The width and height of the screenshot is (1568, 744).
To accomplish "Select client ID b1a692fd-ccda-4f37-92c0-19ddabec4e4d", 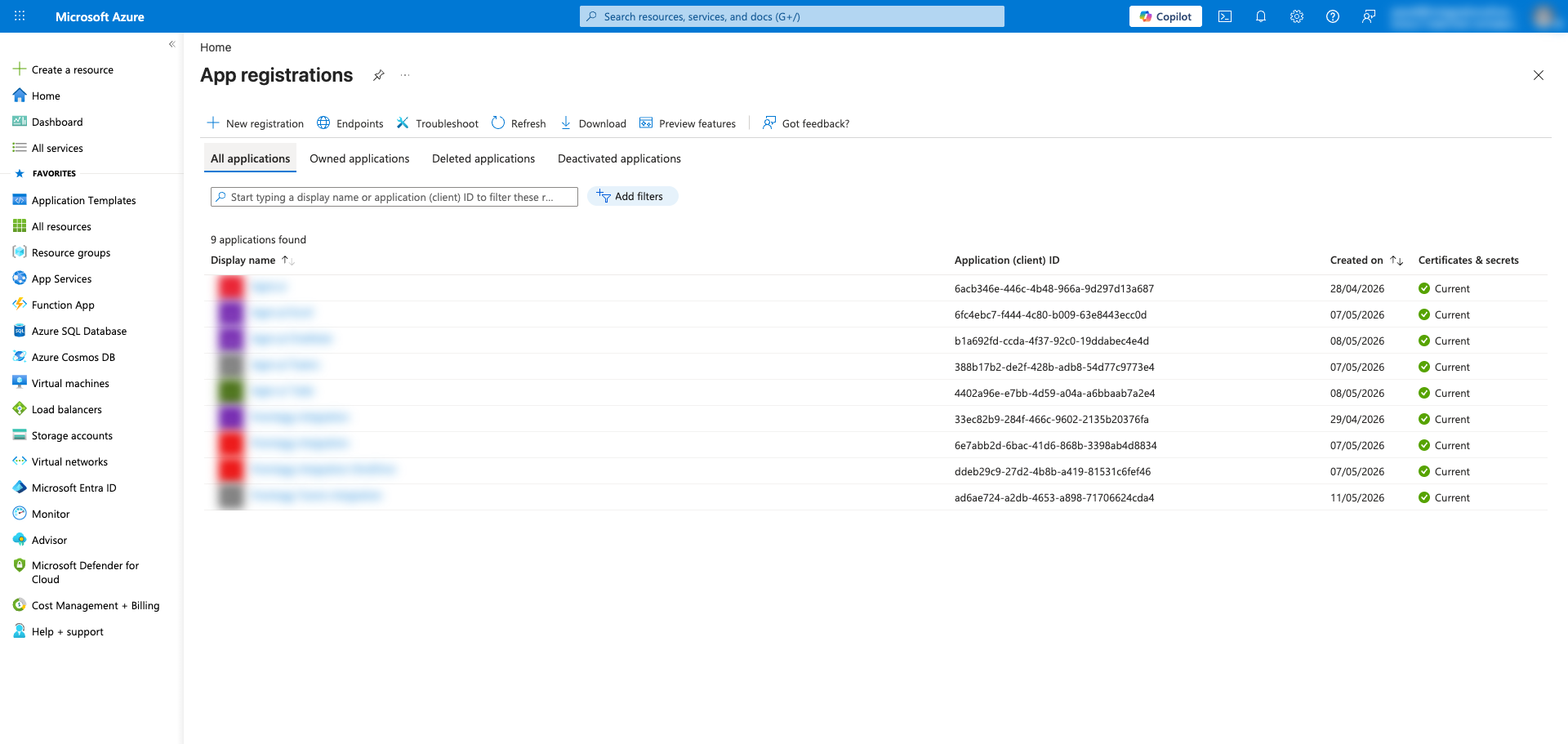I will point(1052,341).
